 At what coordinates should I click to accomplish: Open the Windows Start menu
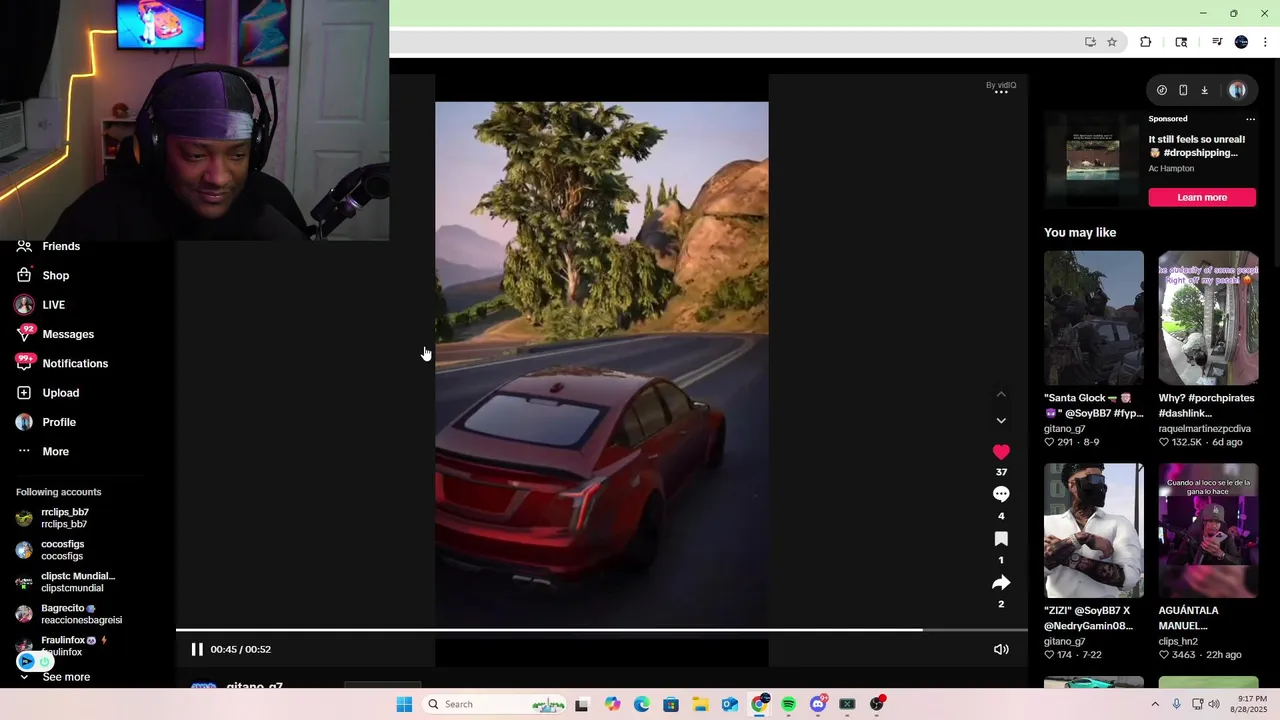tap(404, 704)
